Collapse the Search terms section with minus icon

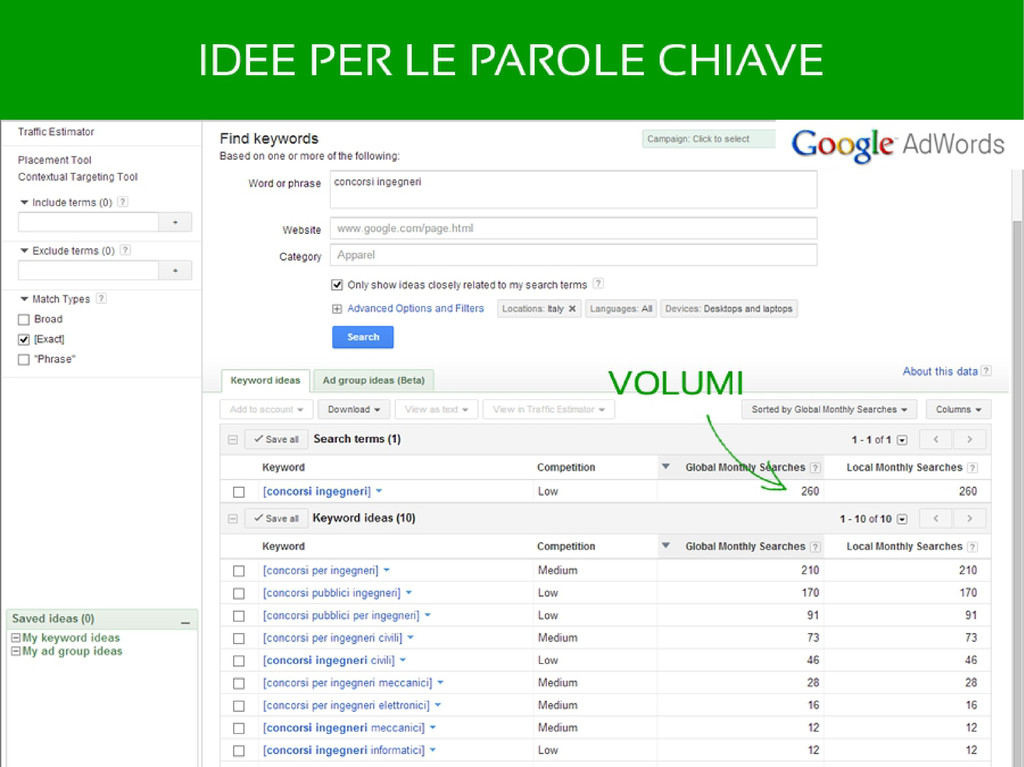232,440
